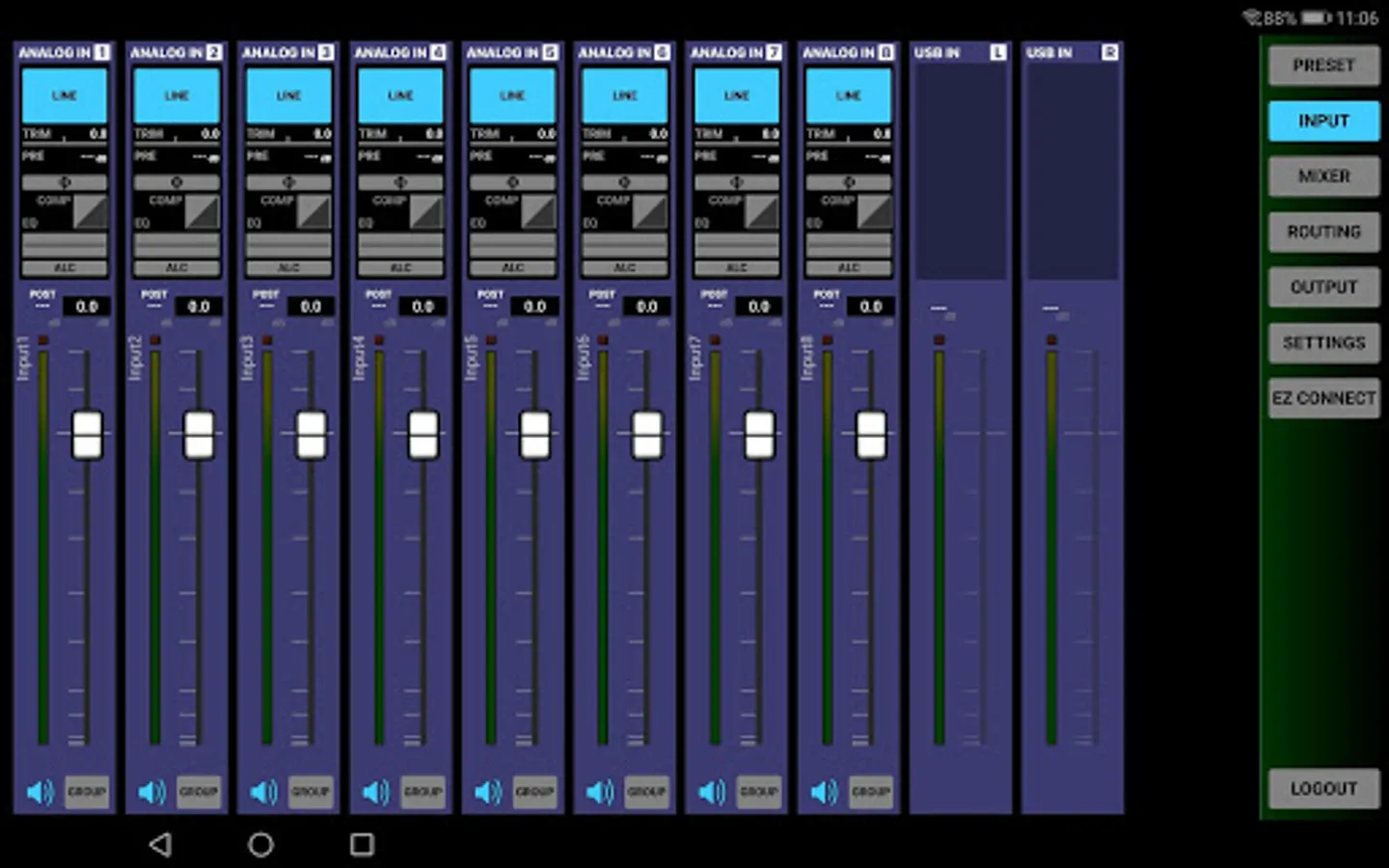The height and width of the screenshot is (868, 1389).
Task: Toggle ALC on Analog In 3
Action: click(288, 267)
